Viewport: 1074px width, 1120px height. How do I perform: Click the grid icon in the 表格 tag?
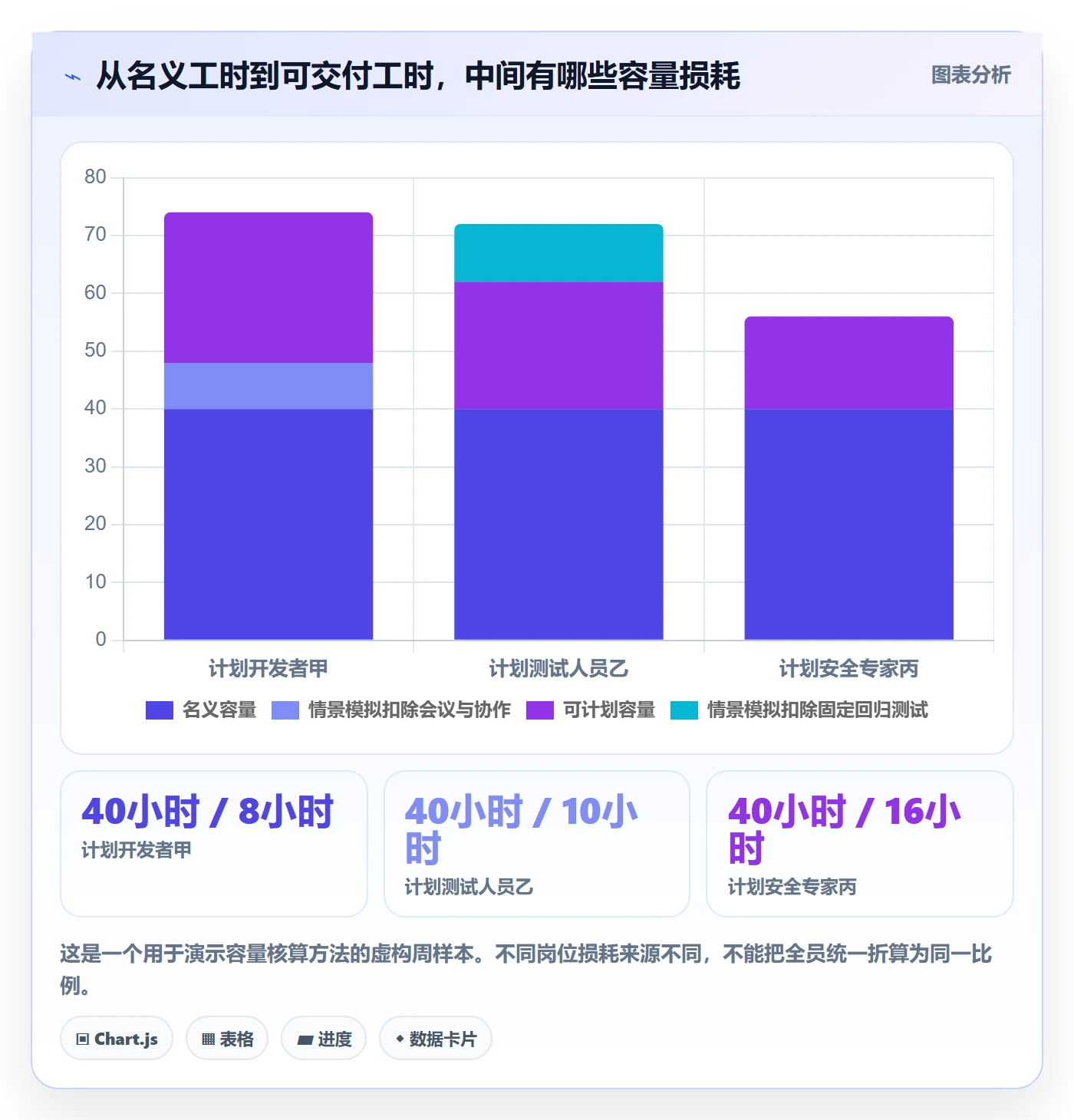pyautogui.click(x=208, y=1039)
